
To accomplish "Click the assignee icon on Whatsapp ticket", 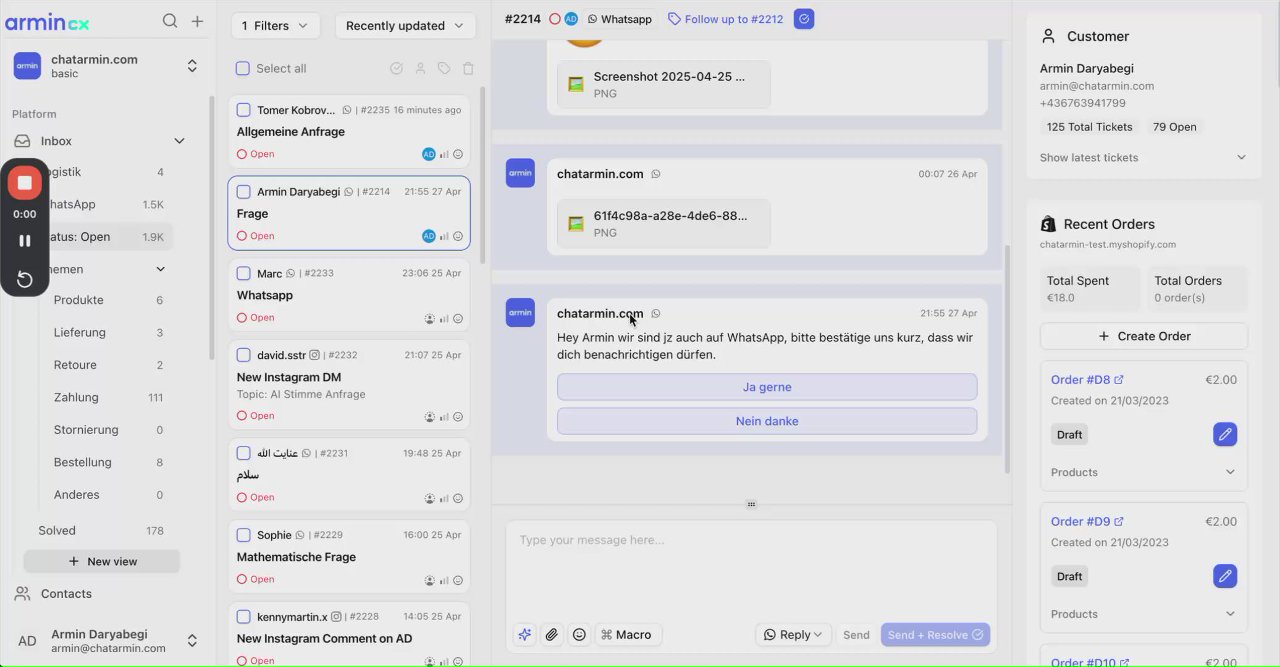I will click(x=430, y=318).
